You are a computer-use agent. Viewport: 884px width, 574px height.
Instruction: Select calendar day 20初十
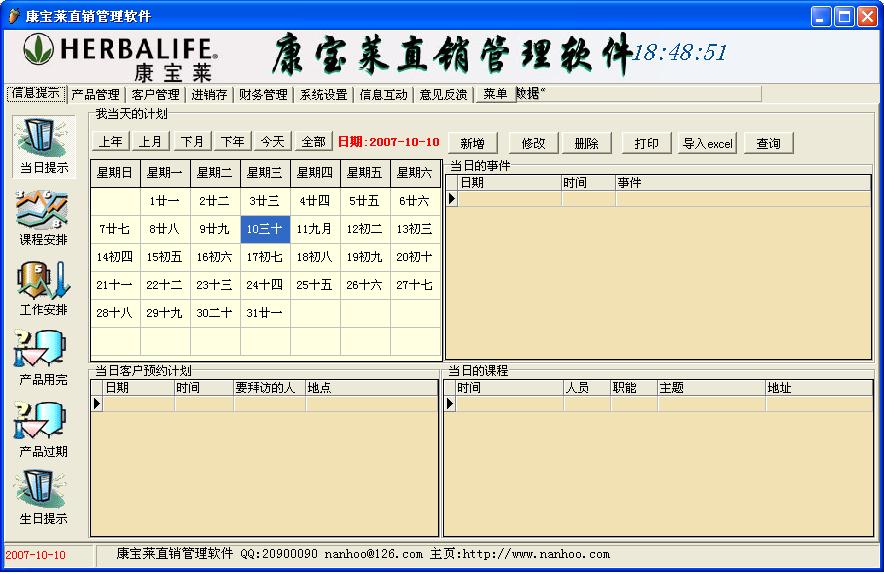tap(415, 257)
